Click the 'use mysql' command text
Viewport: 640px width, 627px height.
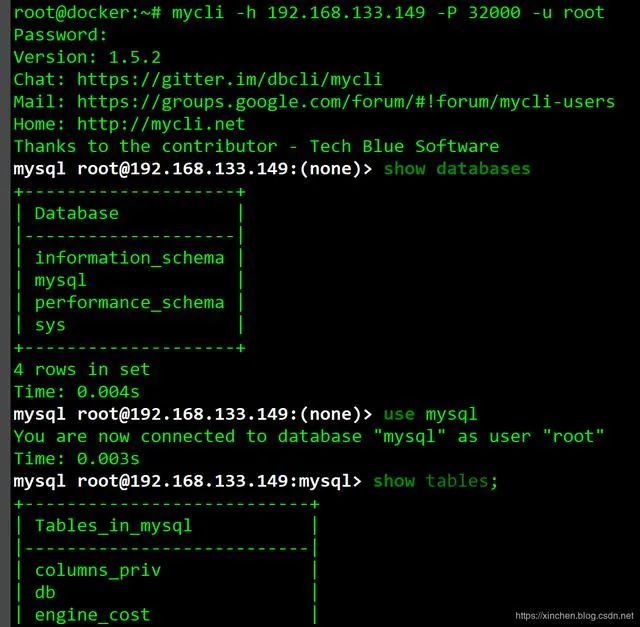click(430, 414)
